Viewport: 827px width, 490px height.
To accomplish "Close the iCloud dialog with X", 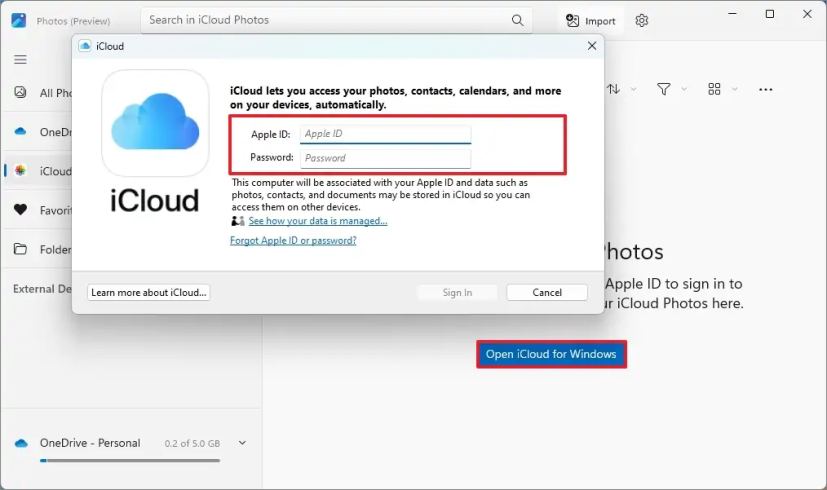I will coord(592,46).
